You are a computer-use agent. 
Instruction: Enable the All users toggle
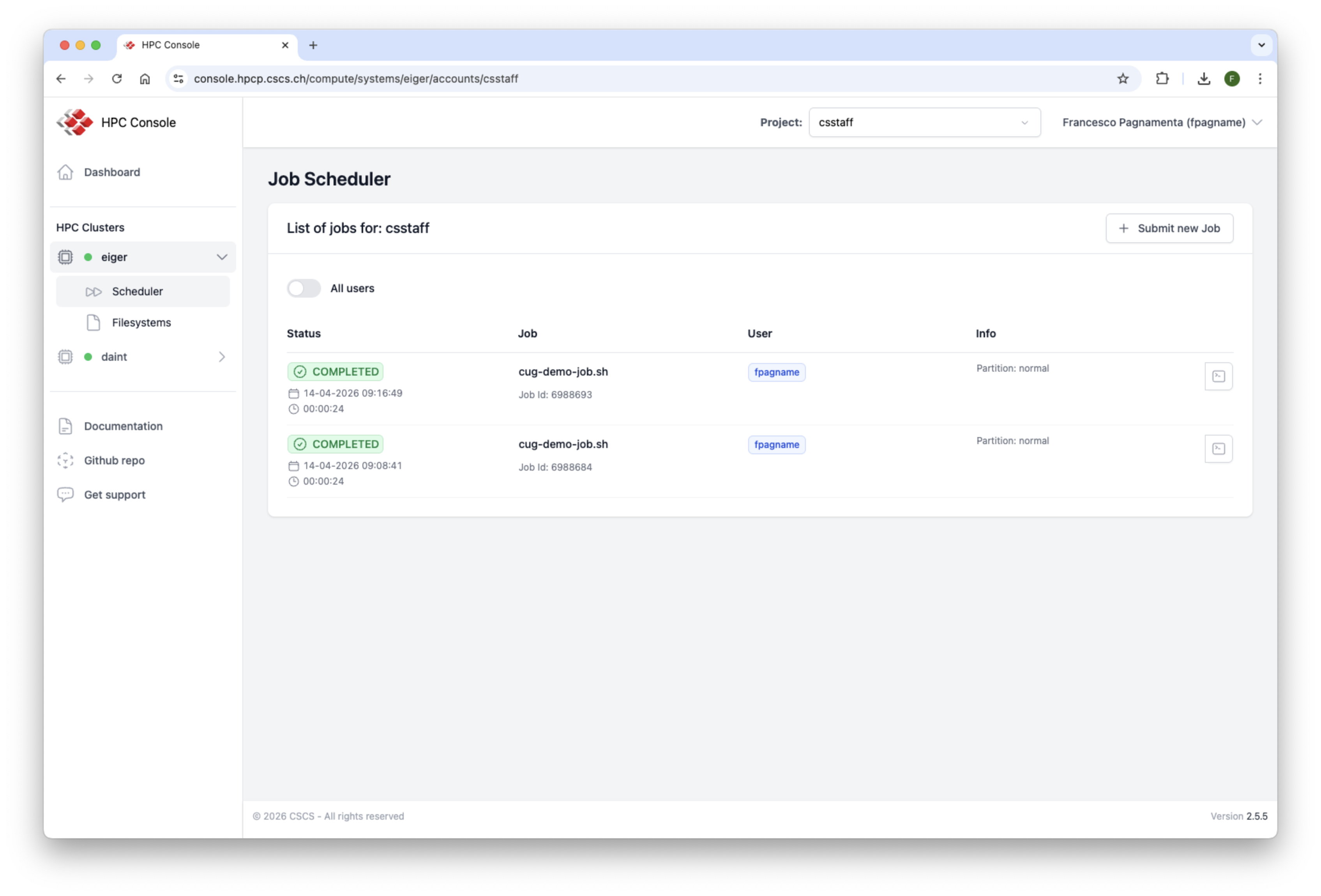pos(304,288)
